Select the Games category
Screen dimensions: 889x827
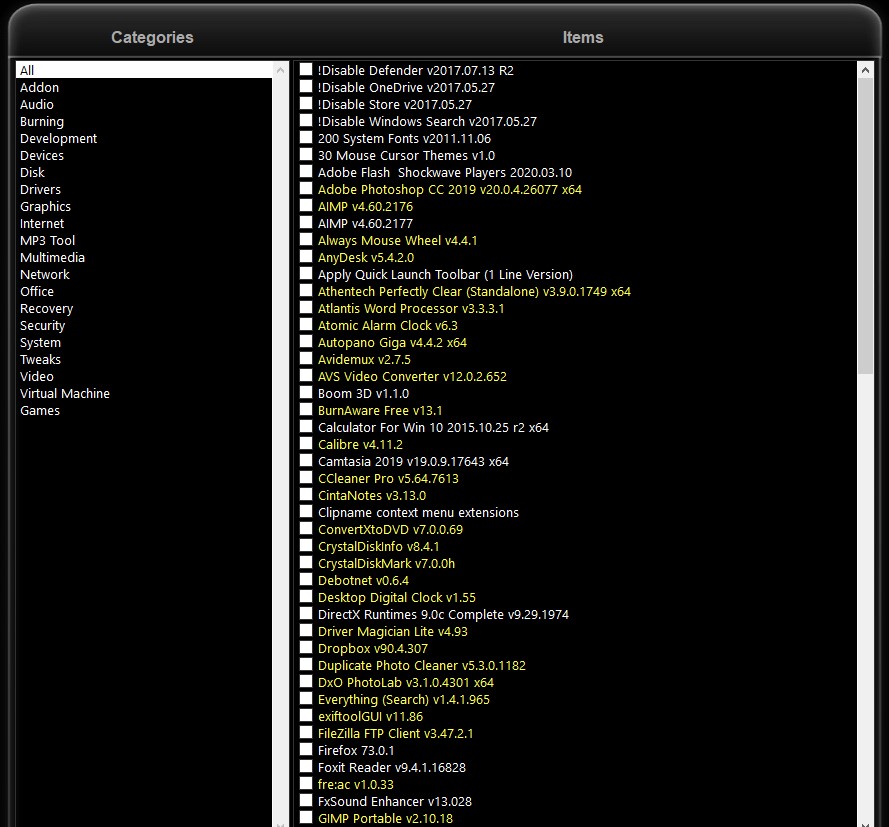(144, 410)
